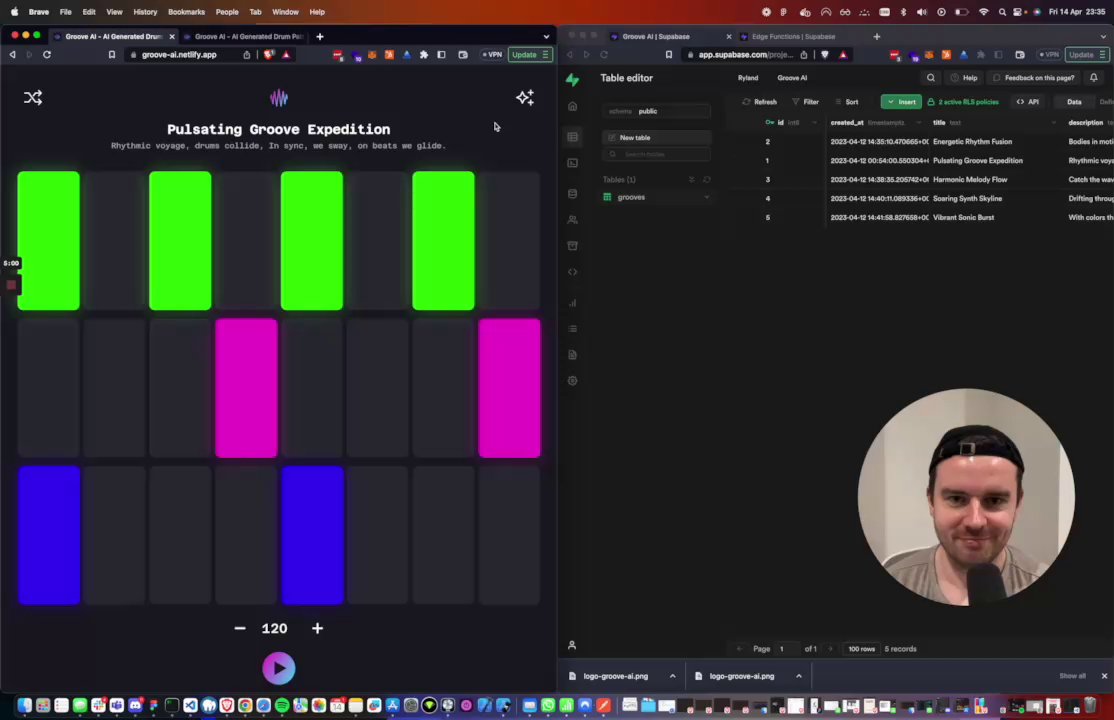Click the groove-ai.netlify.app address bar

(179, 55)
